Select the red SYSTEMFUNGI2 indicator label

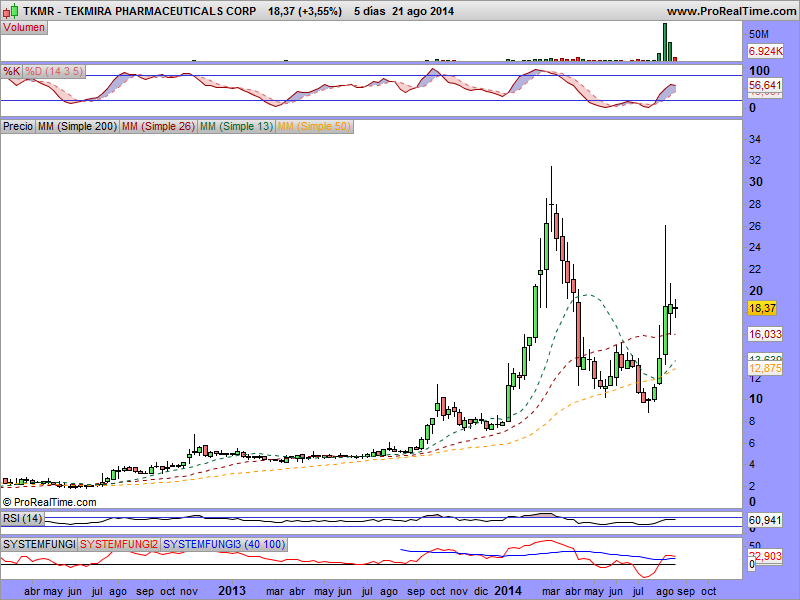coord(119,544)
